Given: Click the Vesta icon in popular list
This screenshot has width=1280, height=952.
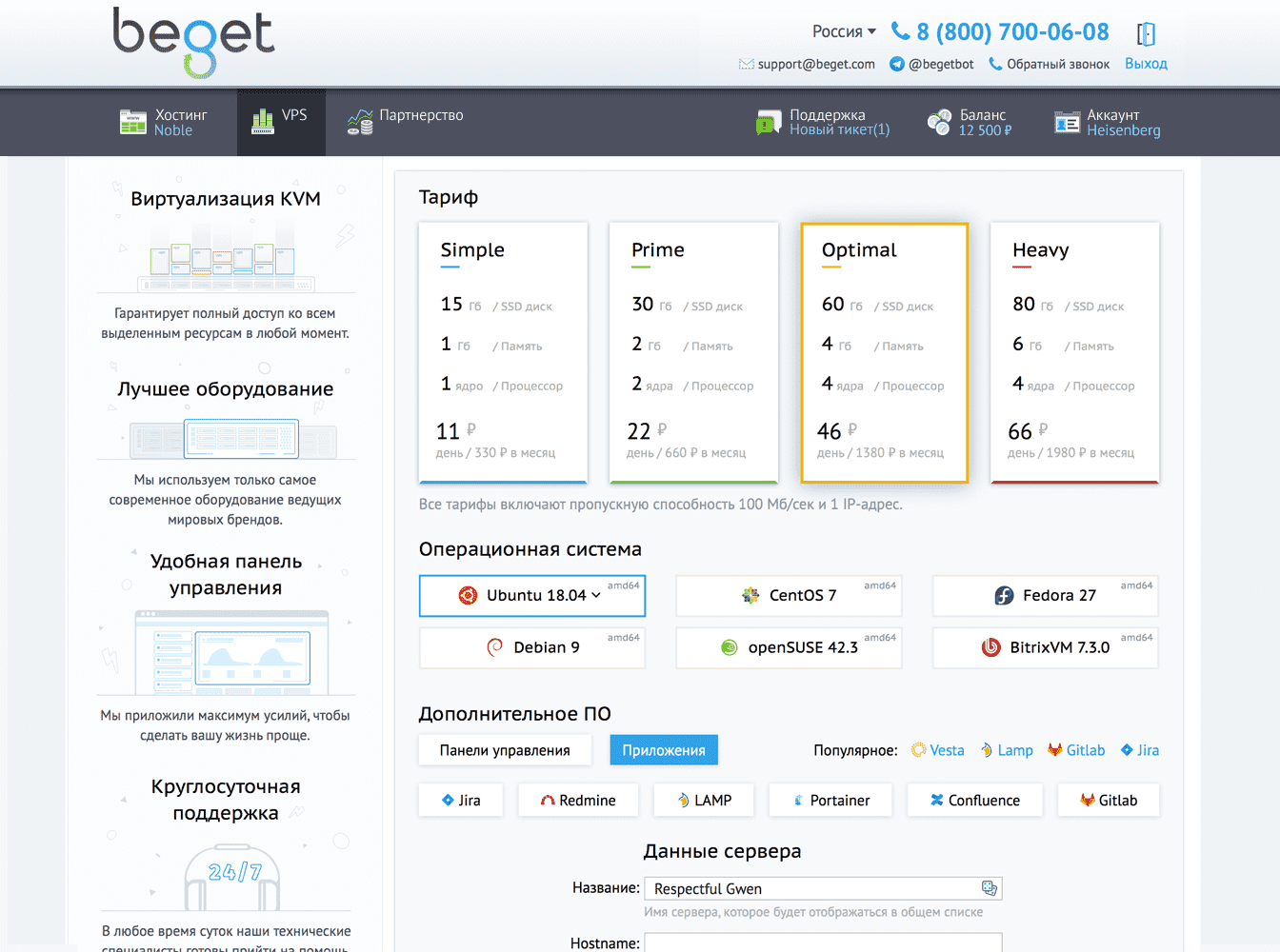Looking at the screenshot, I should pyautogui.click(x=919, y=750).
